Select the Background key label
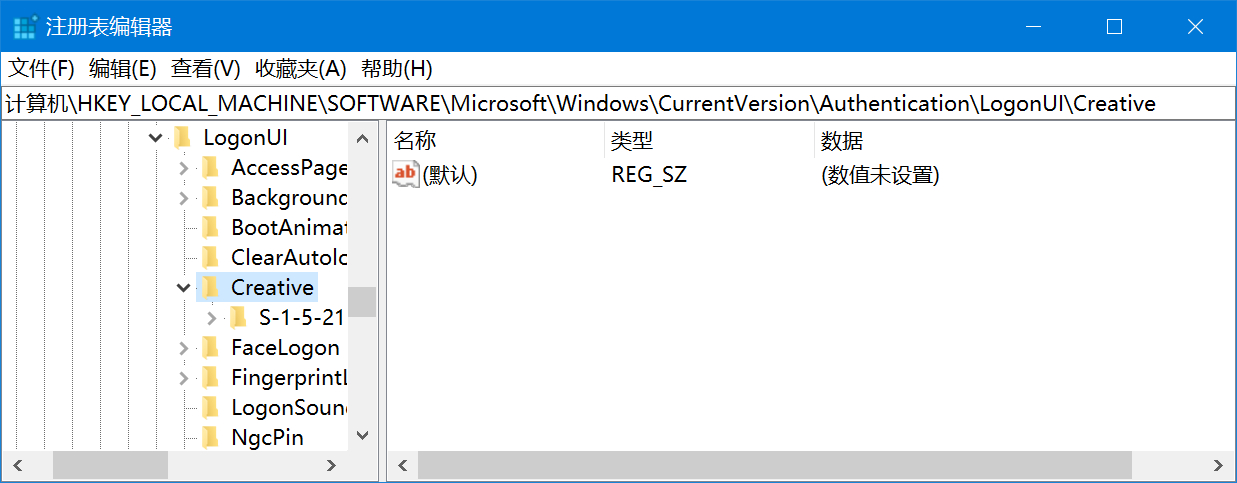 [x=289, y=198]
